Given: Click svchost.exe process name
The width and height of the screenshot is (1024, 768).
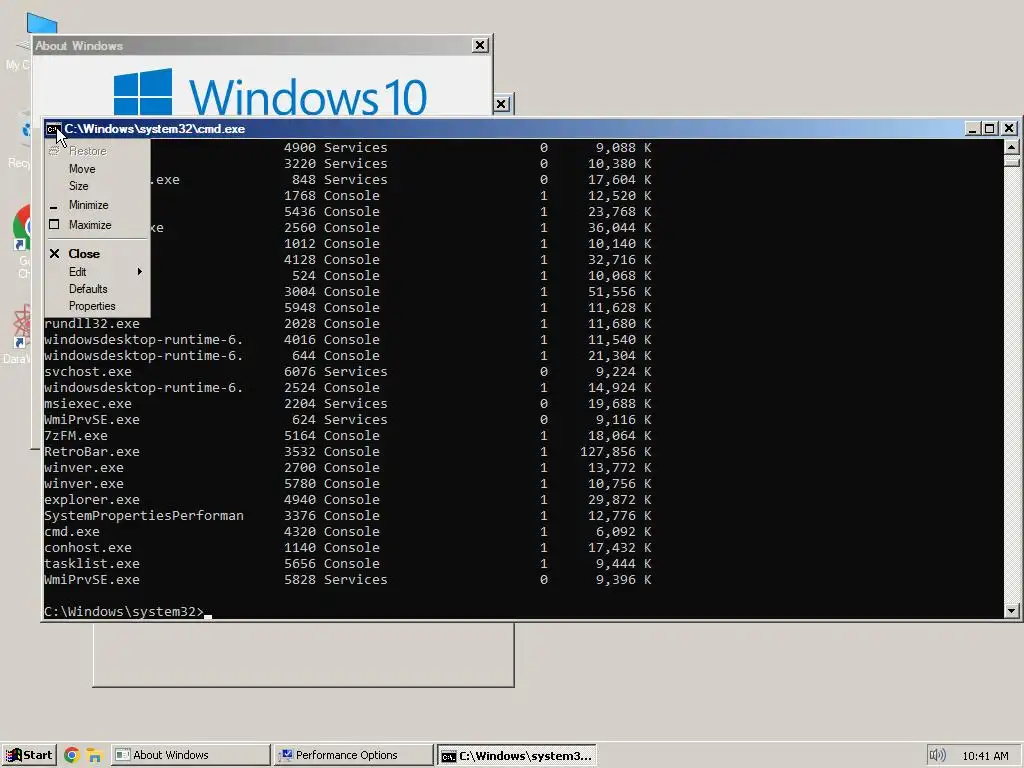Looking at the screenshot, I should (x=88, y=372).
